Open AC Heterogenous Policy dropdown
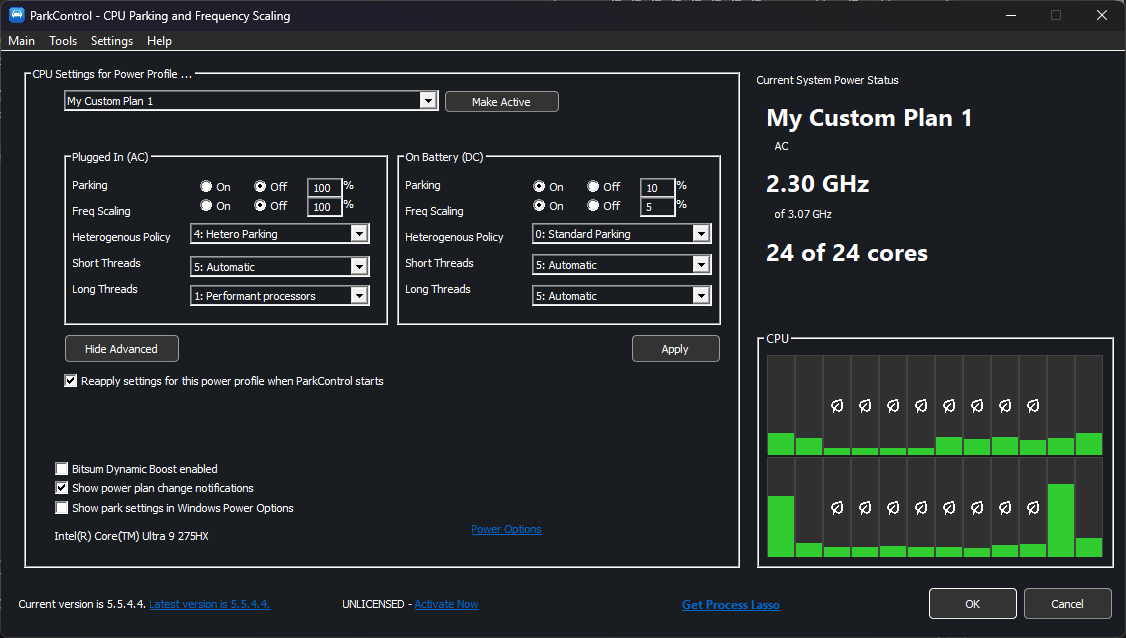The height and width of the screenshot is (638, 1126). pyautogui.click(x=280, y=234)
